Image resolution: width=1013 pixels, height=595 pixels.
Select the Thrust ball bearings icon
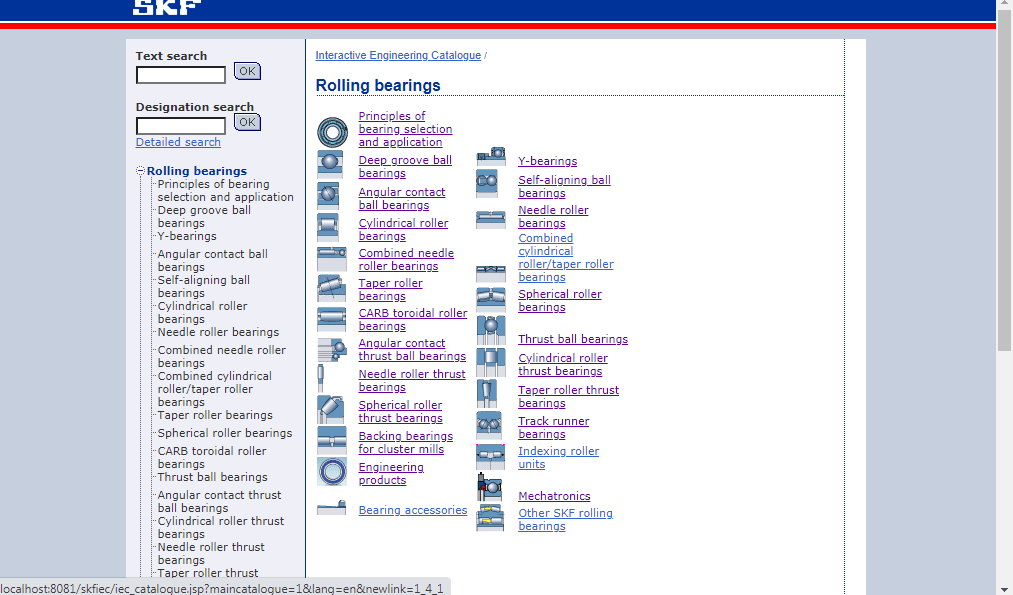(490, 330)
